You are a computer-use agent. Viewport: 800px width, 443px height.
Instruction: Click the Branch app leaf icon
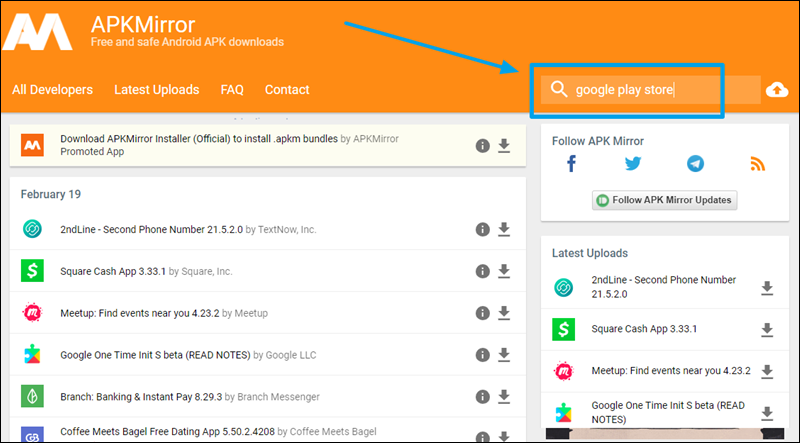click(x=32, y=397)
